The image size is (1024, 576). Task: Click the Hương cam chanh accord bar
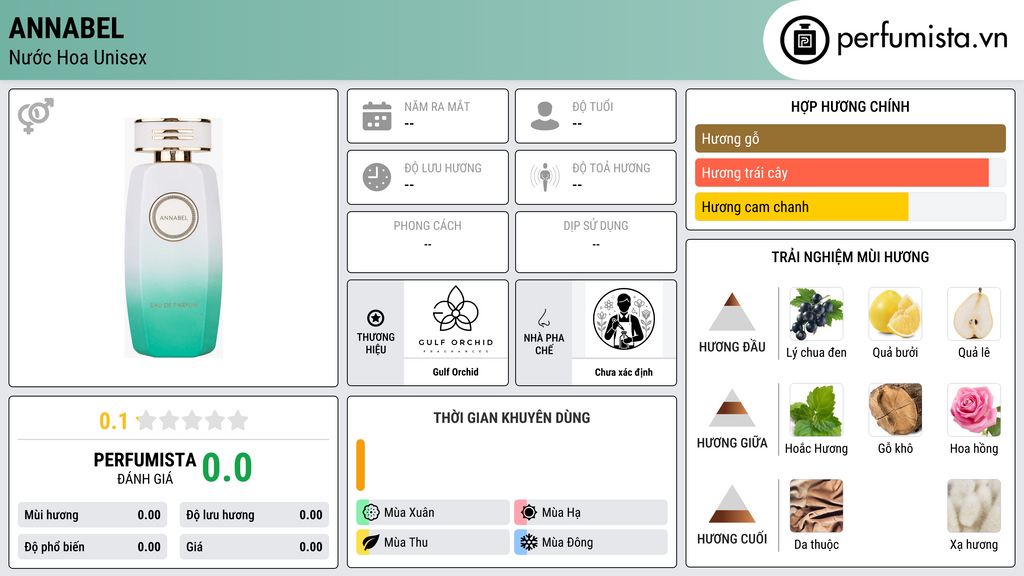[x=850, y=207]
